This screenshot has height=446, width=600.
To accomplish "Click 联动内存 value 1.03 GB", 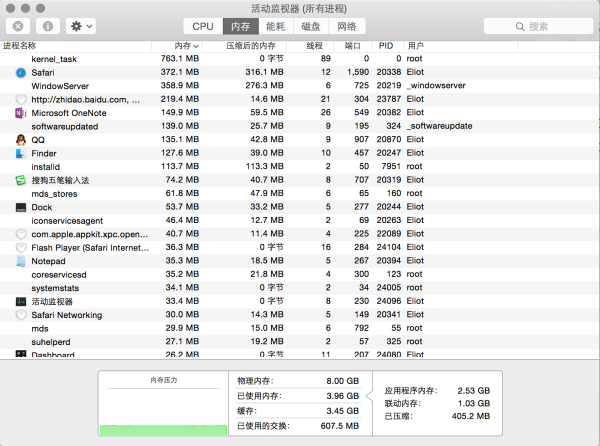I will click(x=474, y=403).
